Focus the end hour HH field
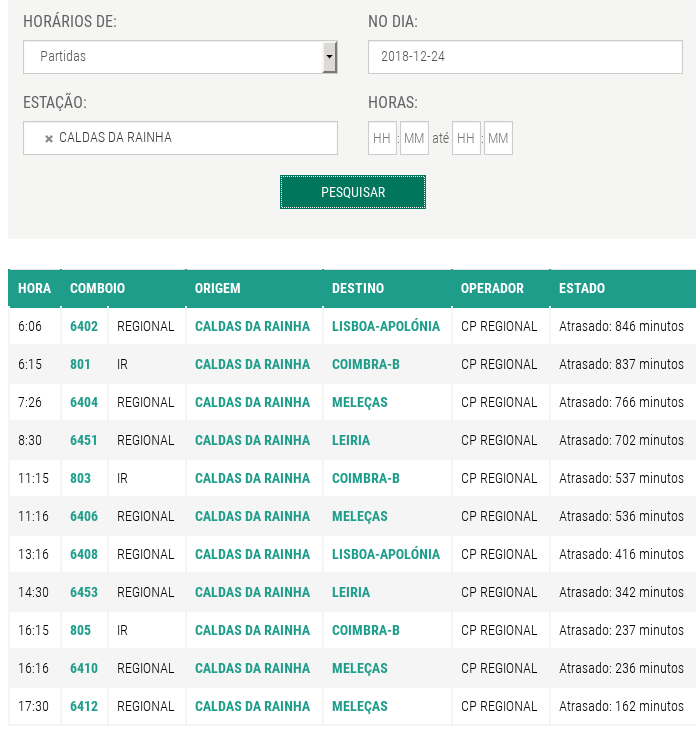Screen dimensions: 696x738 coord(466,138)
